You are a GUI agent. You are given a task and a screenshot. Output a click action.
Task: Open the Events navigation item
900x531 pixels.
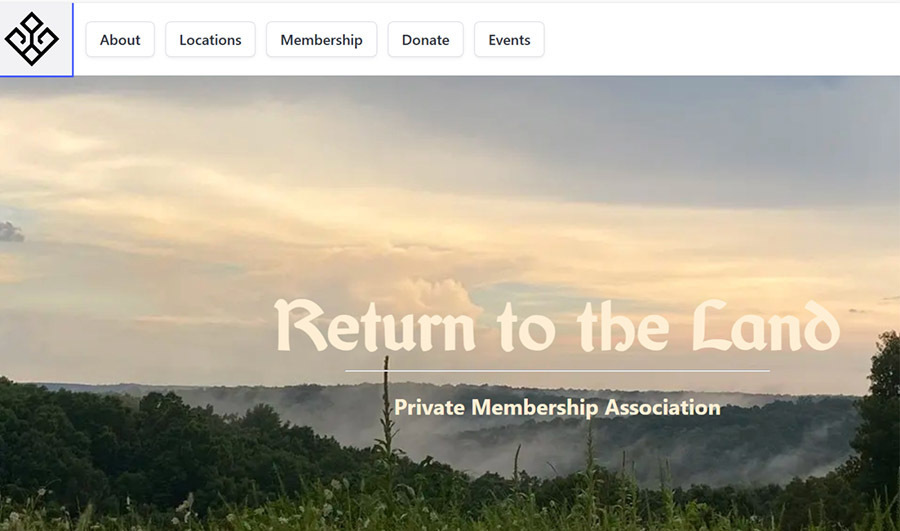coord(509,40)
